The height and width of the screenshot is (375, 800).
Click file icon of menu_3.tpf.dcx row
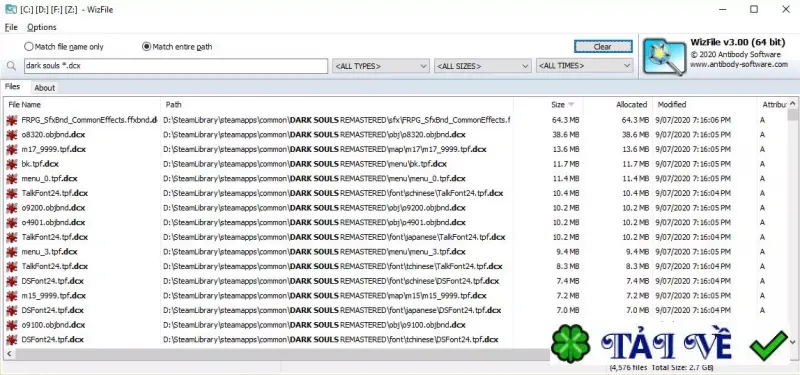pos(12,252)
